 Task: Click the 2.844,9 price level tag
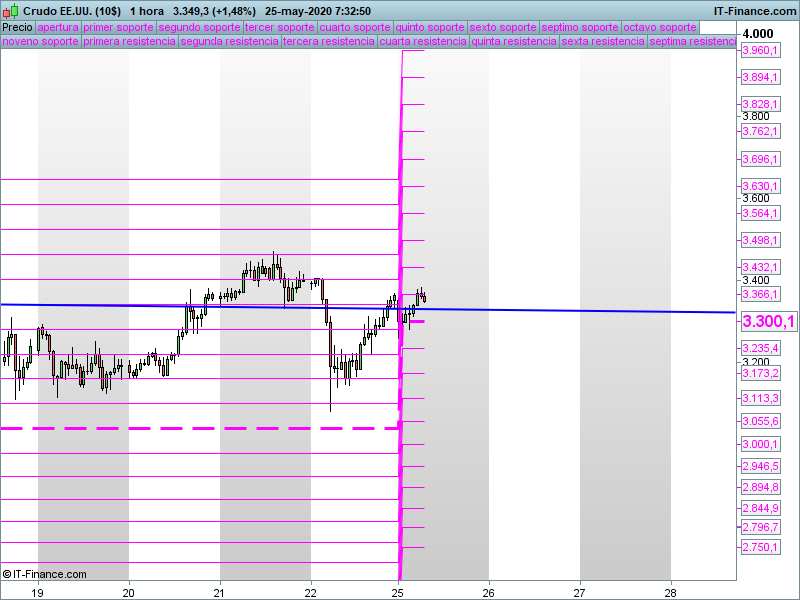[760, 508]
